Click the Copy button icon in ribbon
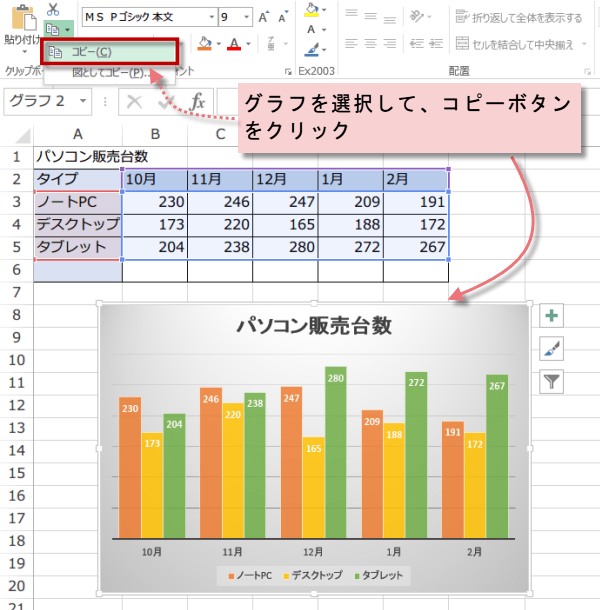The image size is (600, 610). [x=52, y=29]
